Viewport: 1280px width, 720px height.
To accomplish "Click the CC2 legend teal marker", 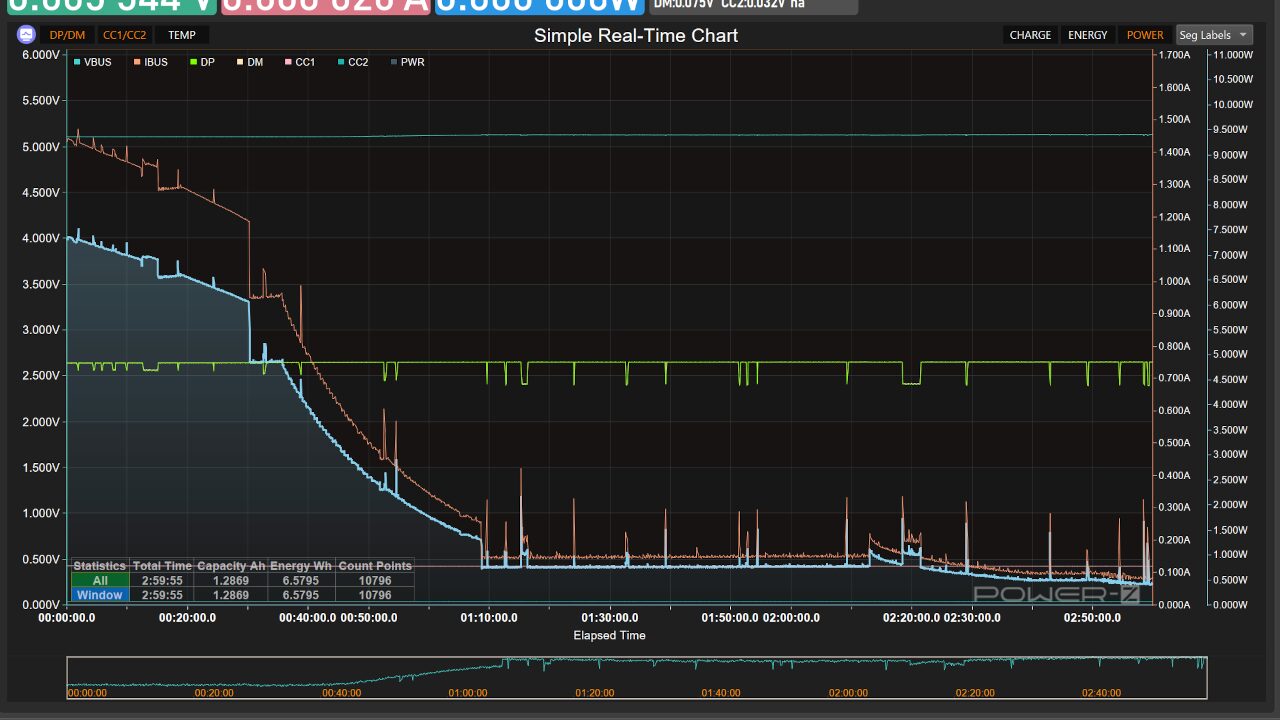I will tap(341, 62).
